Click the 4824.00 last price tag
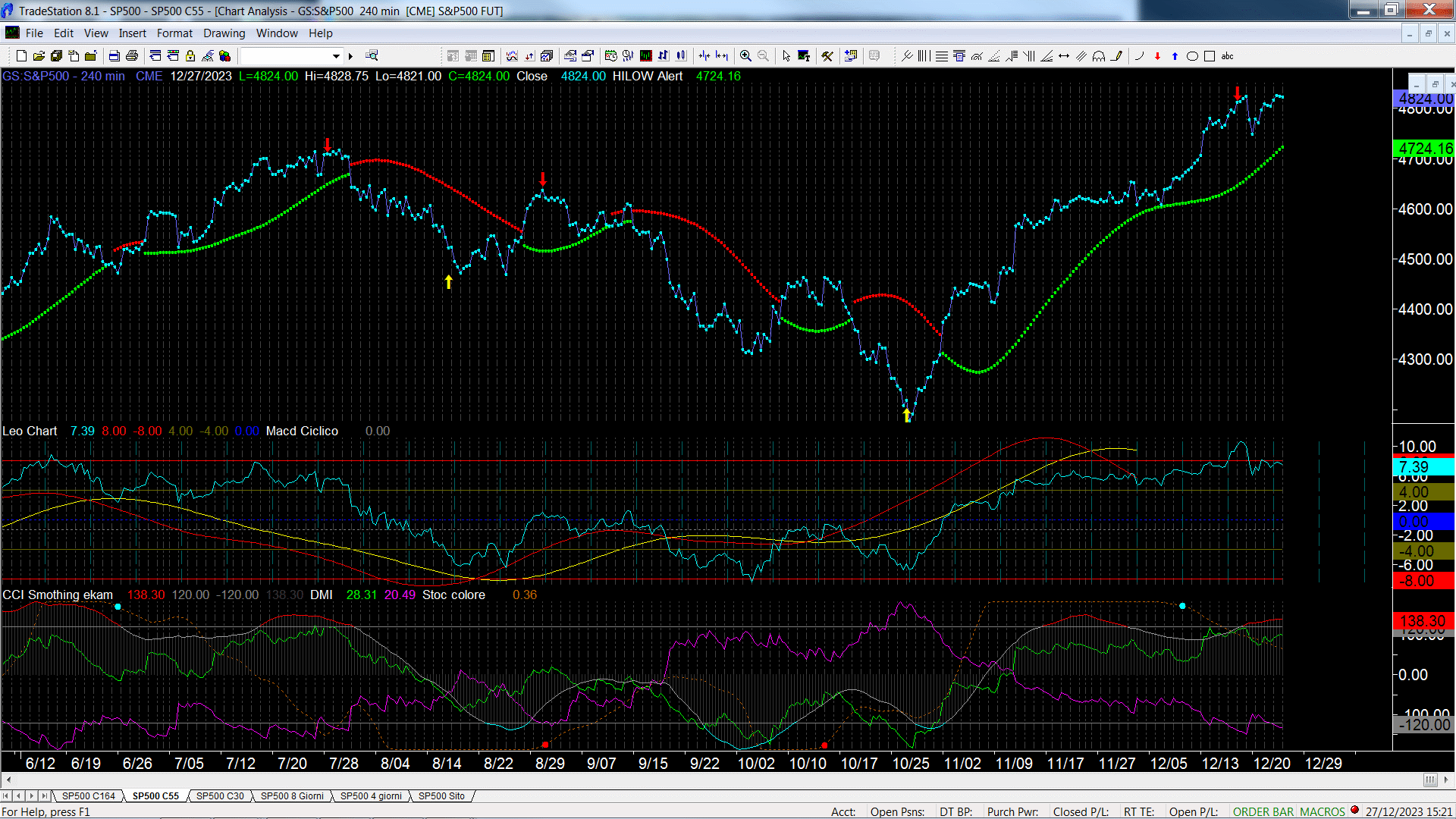The image size is (1456, 819). click(x=1424, y=99)
